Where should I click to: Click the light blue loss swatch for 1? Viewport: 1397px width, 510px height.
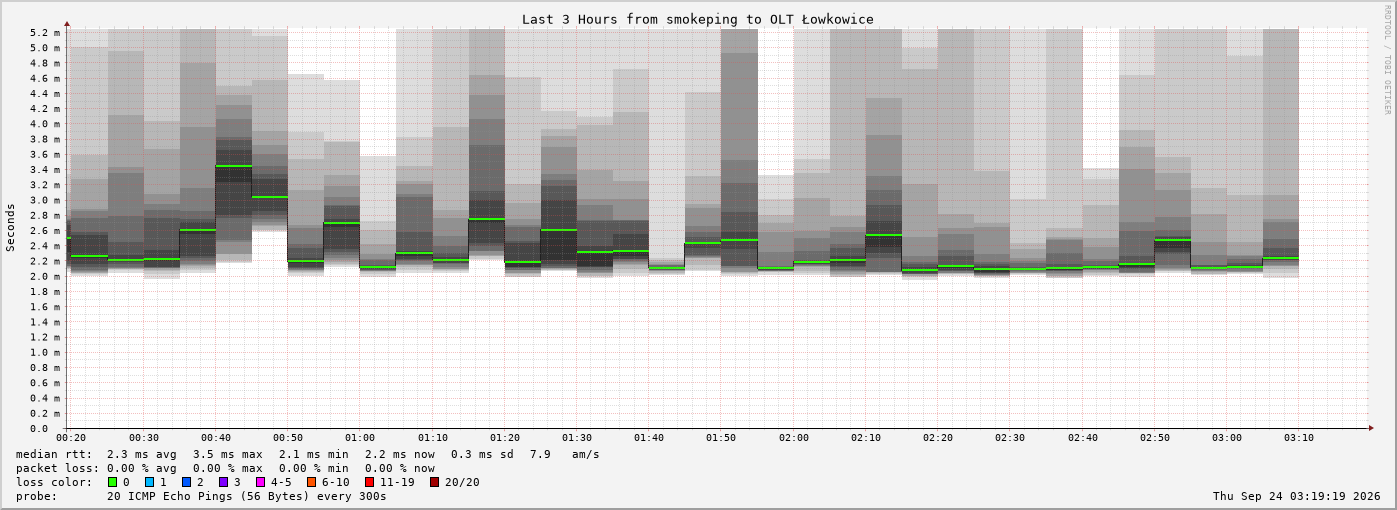coord(149,482)
